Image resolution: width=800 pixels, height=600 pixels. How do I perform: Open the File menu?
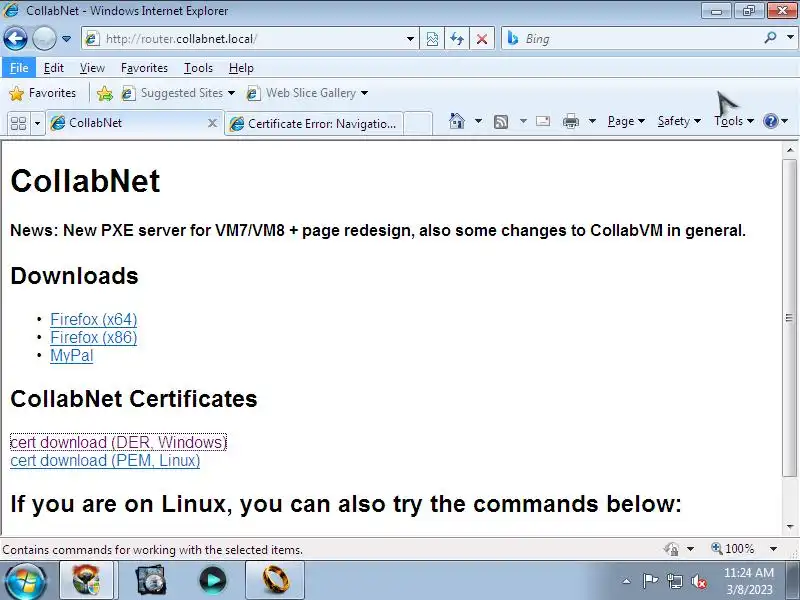pos(19,68)
